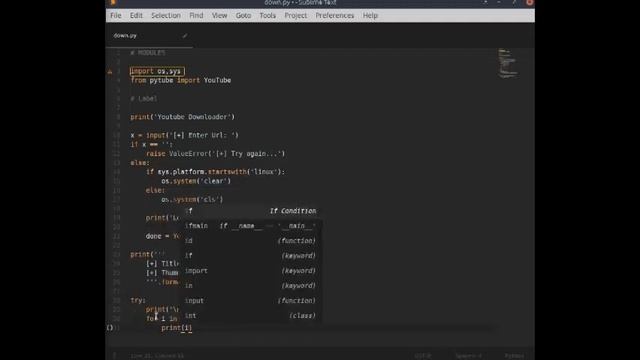Click the minimap code overview
Image resolution: width=640 pixels, height=360 pixels.
(508, 64)
